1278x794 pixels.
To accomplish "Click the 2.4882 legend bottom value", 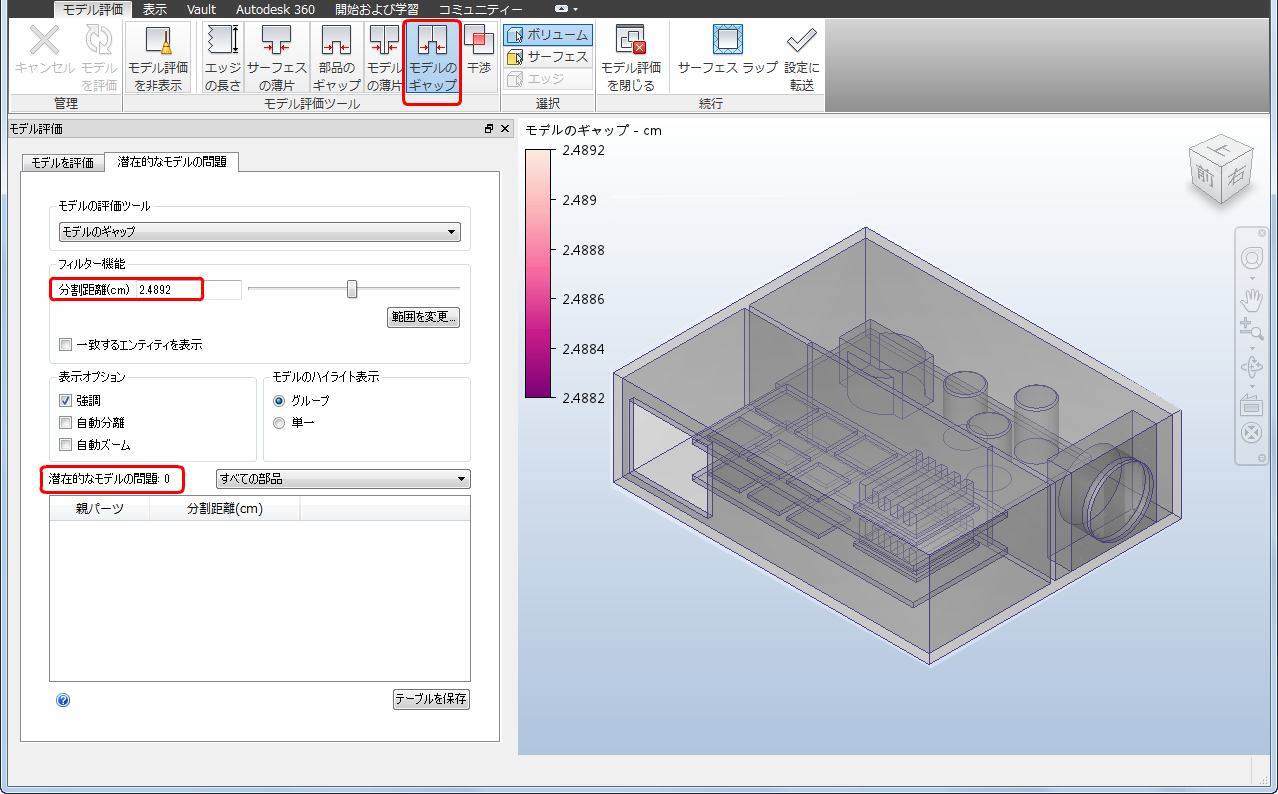I will click(584, 398).
